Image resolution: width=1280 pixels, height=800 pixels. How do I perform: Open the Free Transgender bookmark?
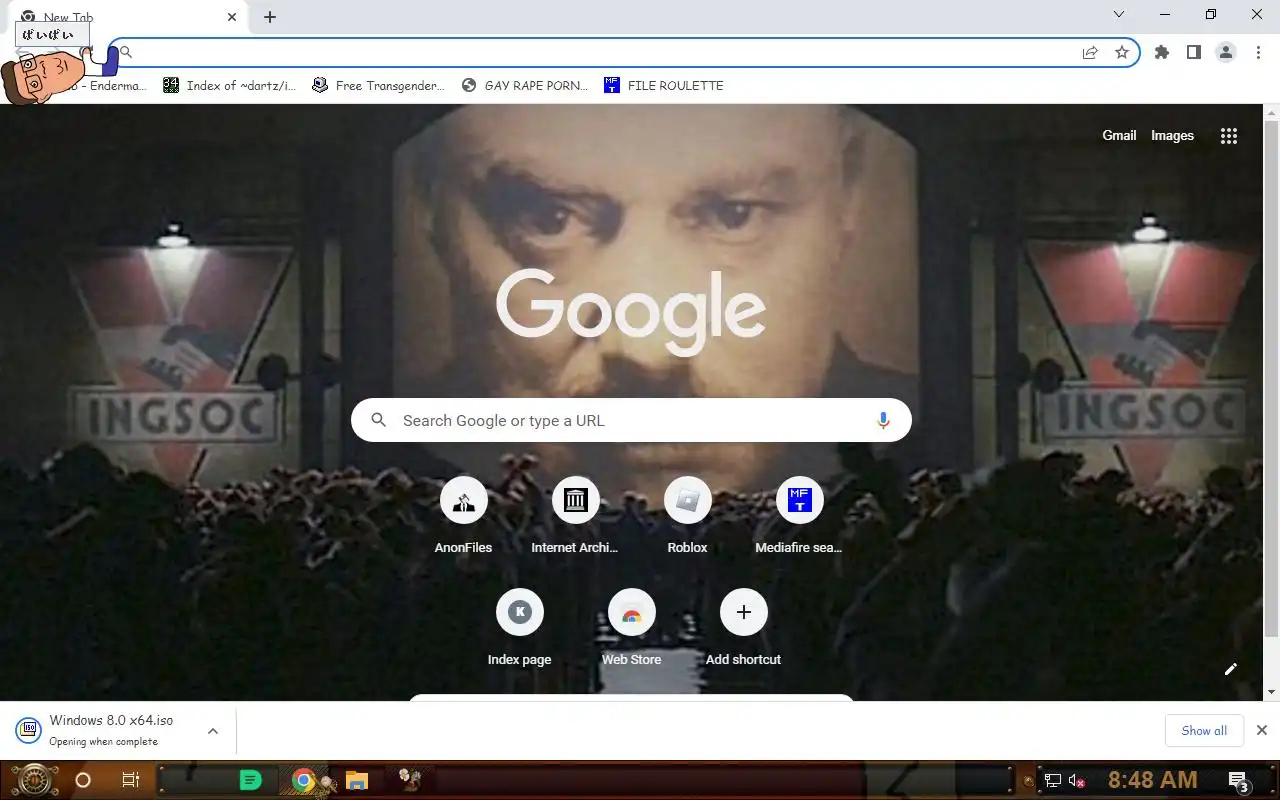pyautogui.click(x=378, y=86)
